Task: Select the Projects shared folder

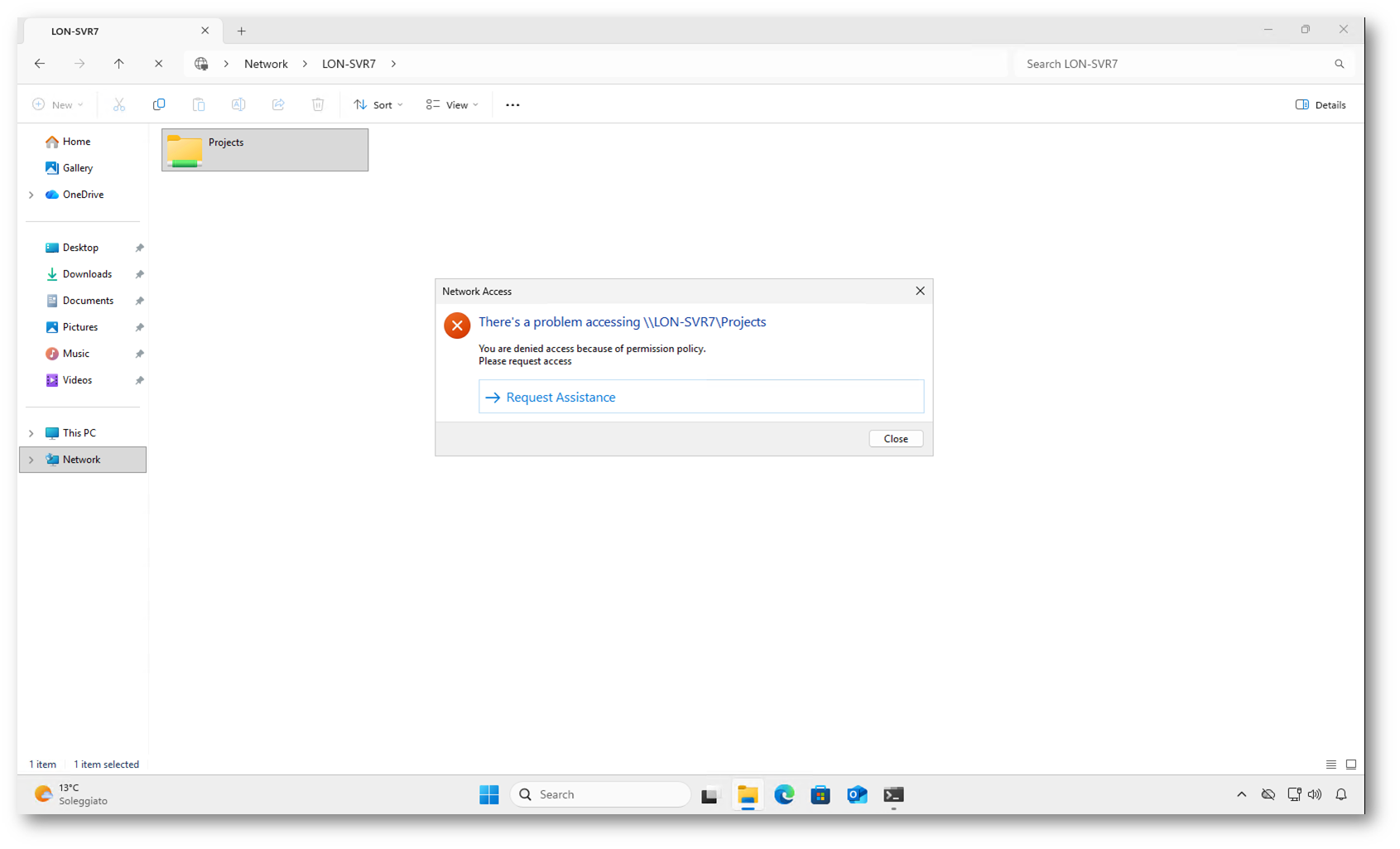Action: [264, 150]
